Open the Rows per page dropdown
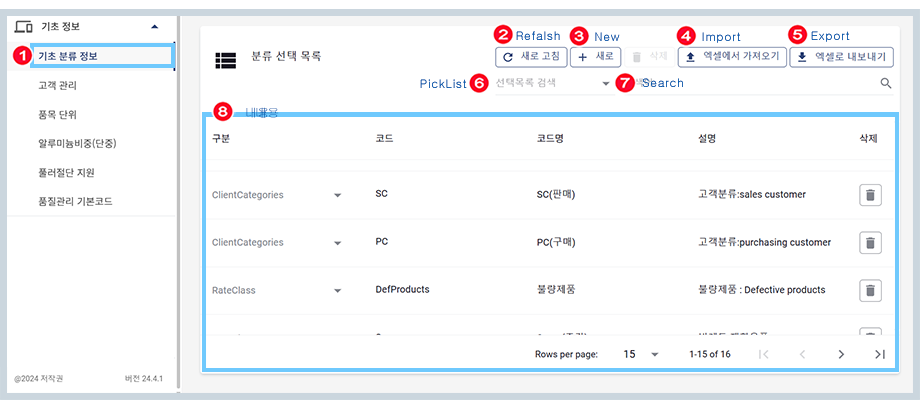Screen dimensions: 920x400 641,354
